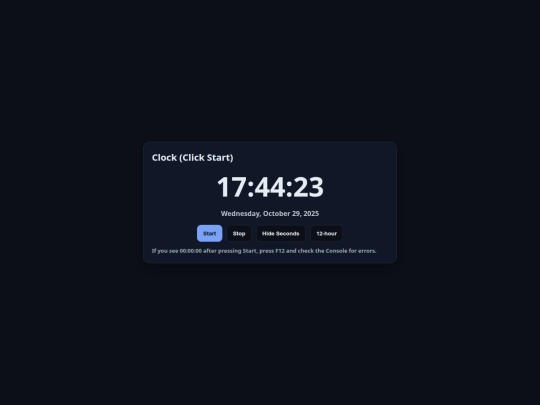The width and height of the screenshot is (540, 405).
Task: Select the word Wednesday in the date line
Action: (x=240, y=214)
